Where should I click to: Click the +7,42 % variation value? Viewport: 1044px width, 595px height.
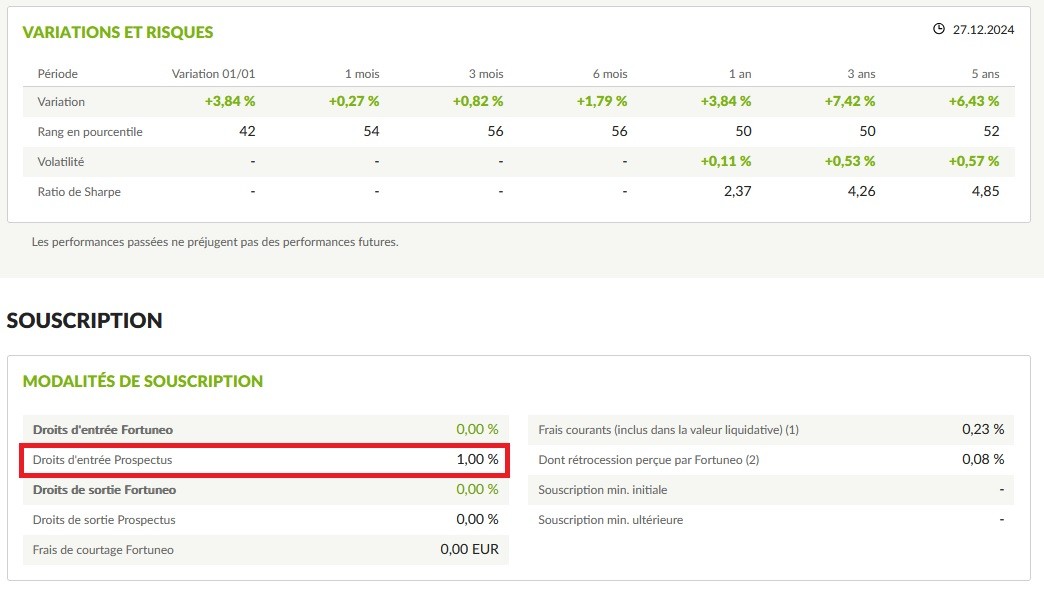[x=849, y=101]
